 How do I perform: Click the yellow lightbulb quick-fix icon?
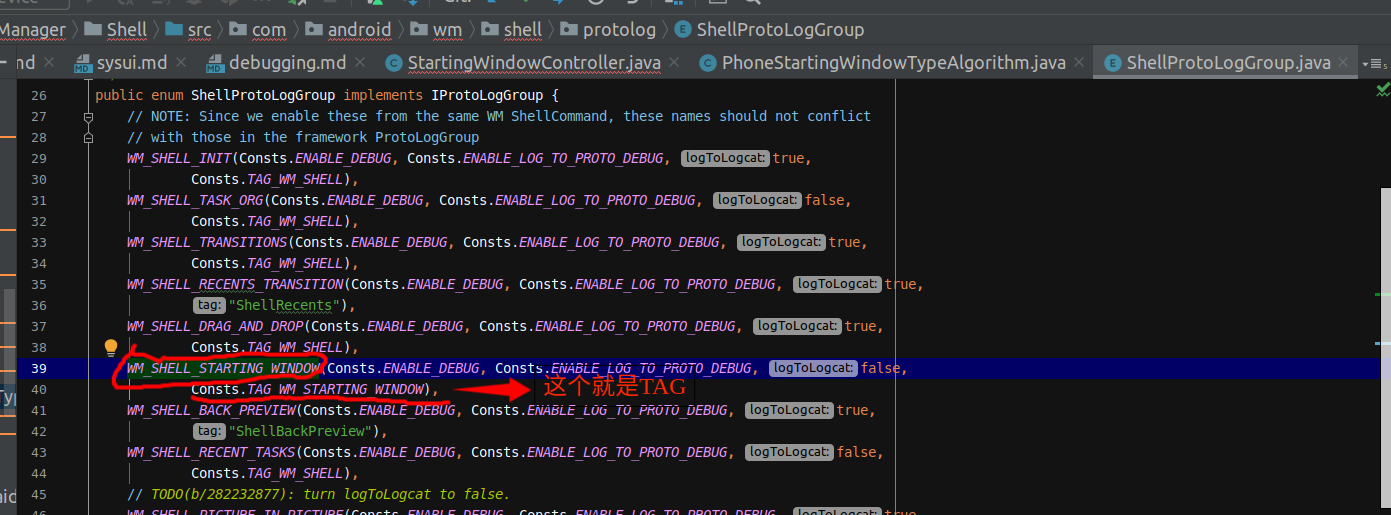pos(111,348)
